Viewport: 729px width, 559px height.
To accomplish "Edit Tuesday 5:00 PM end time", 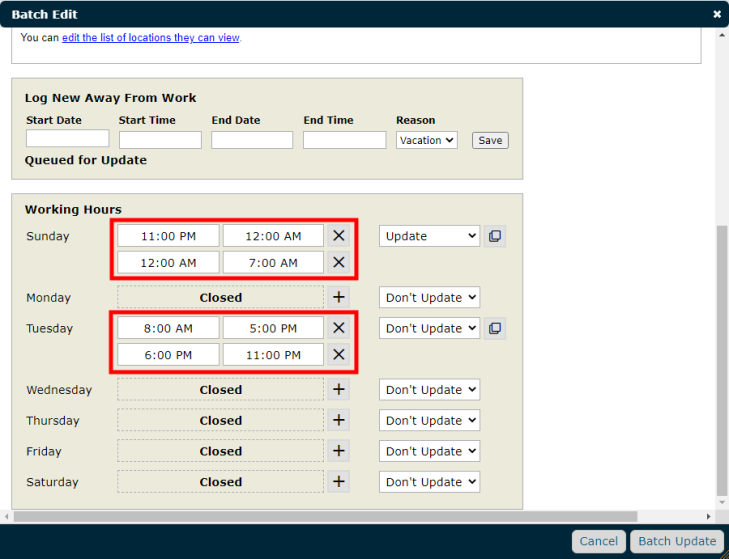I will (273, 328).
